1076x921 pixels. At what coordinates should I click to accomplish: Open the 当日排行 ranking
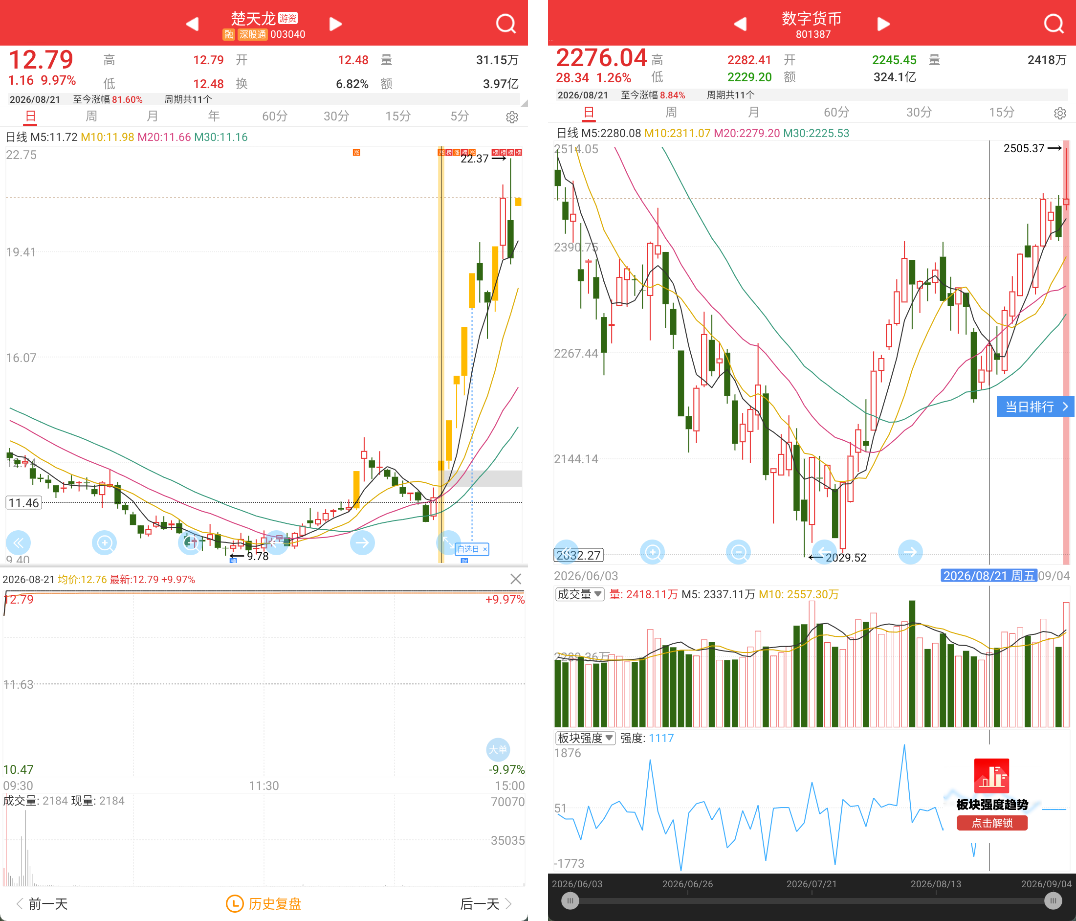pyautogui.click(x=1036, y=407)
